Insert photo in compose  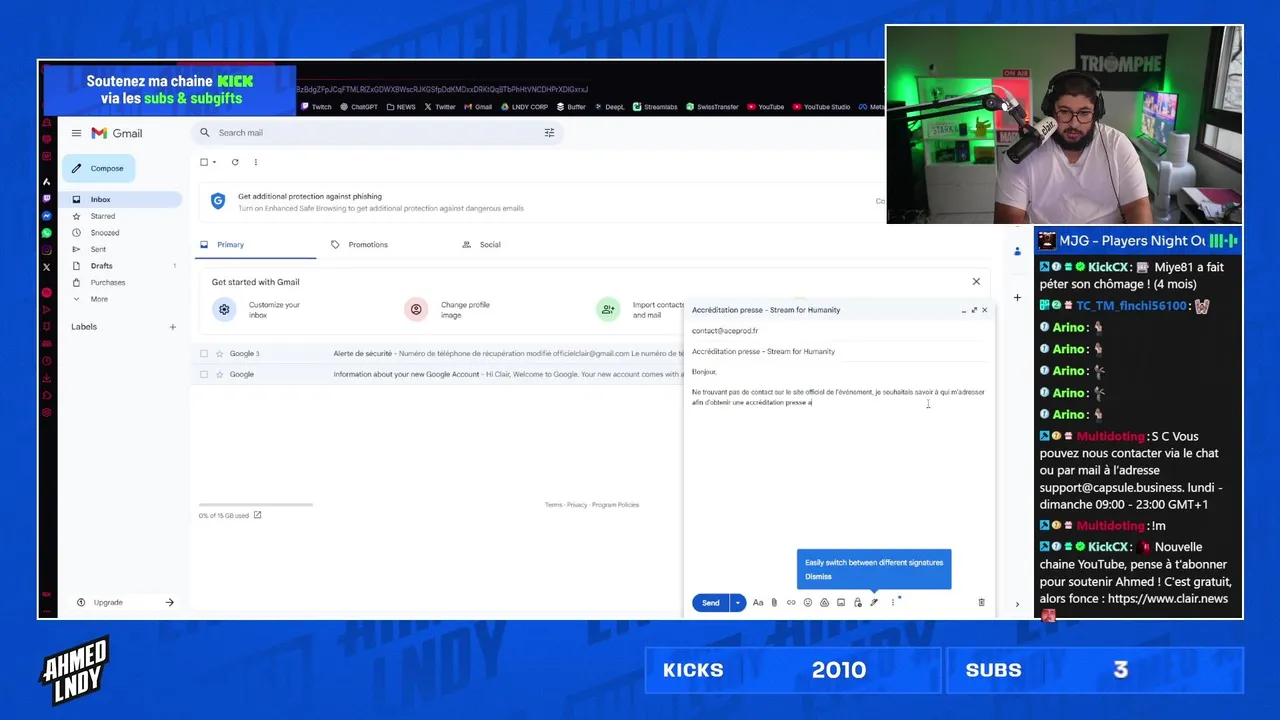click(841, 603)
